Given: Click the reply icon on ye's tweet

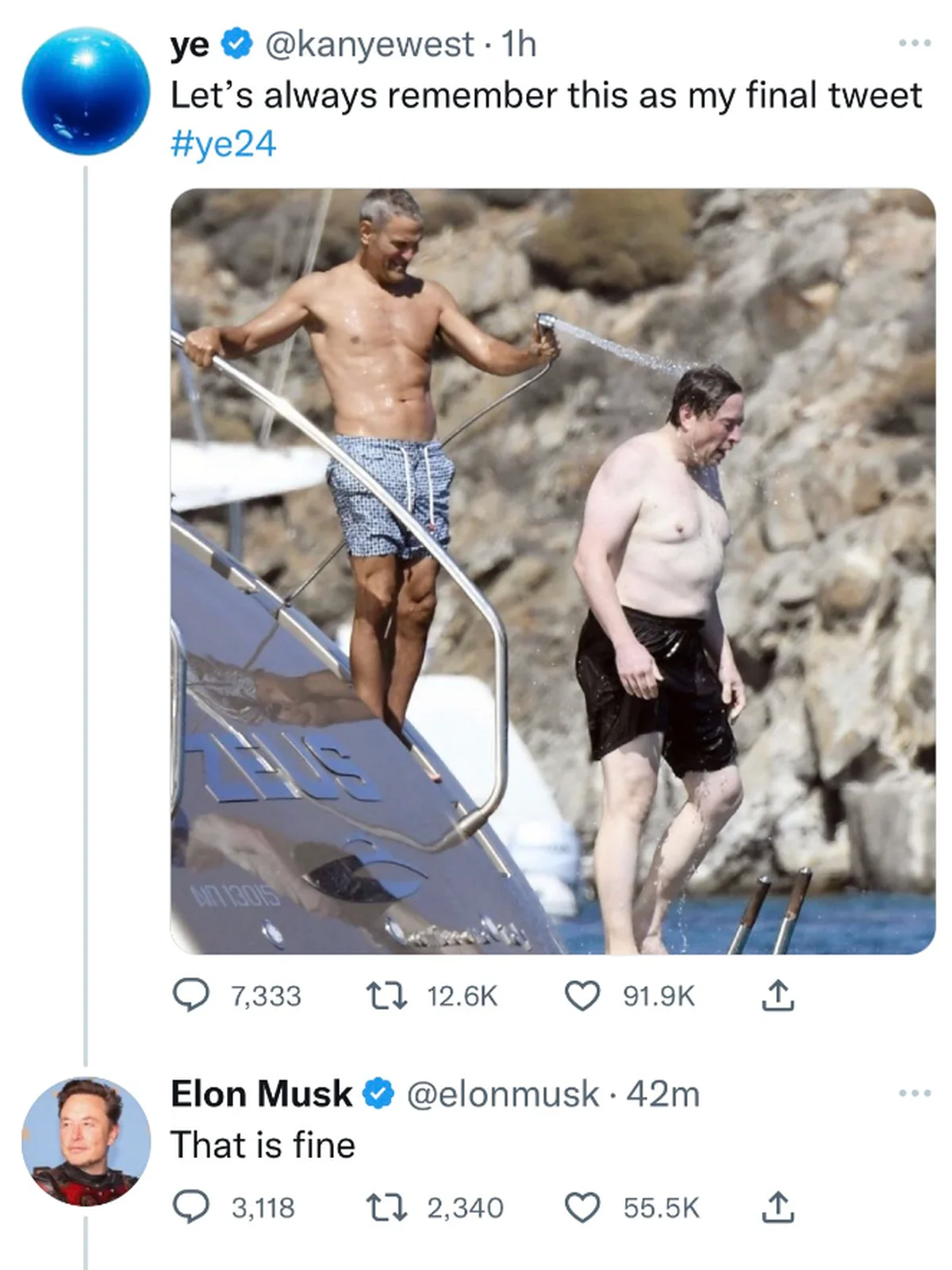Looking at the screenshot, I should [191, 995].
